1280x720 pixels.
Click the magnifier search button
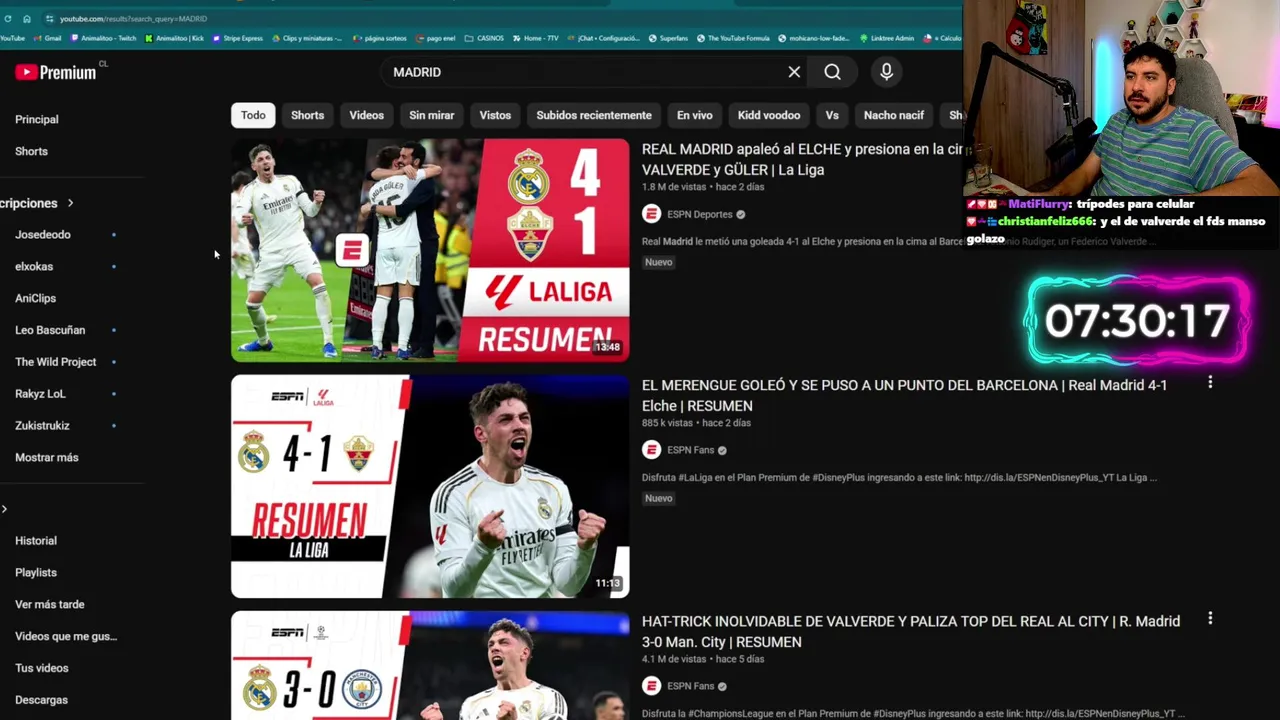[x=832, y=72]
